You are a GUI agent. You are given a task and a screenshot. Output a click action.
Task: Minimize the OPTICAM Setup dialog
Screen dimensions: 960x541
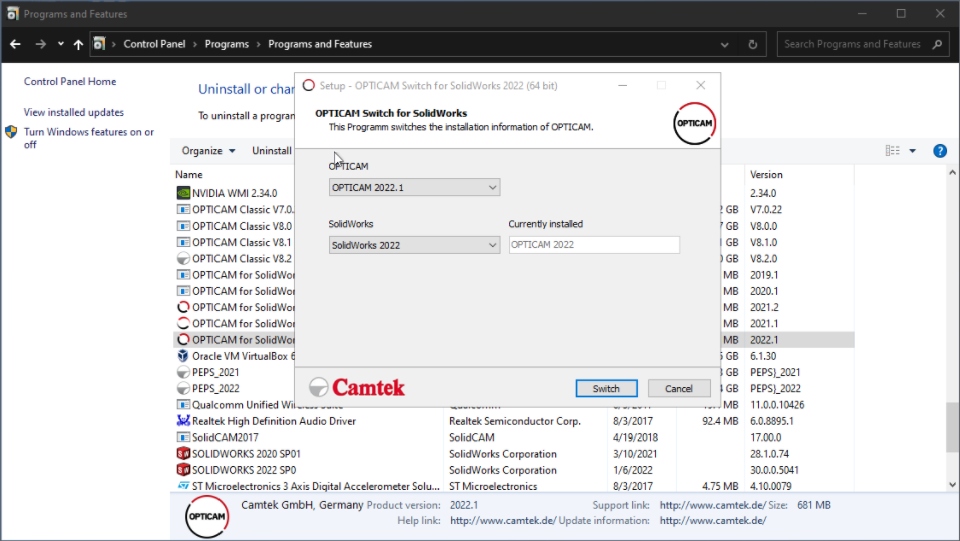coord(623,85)
